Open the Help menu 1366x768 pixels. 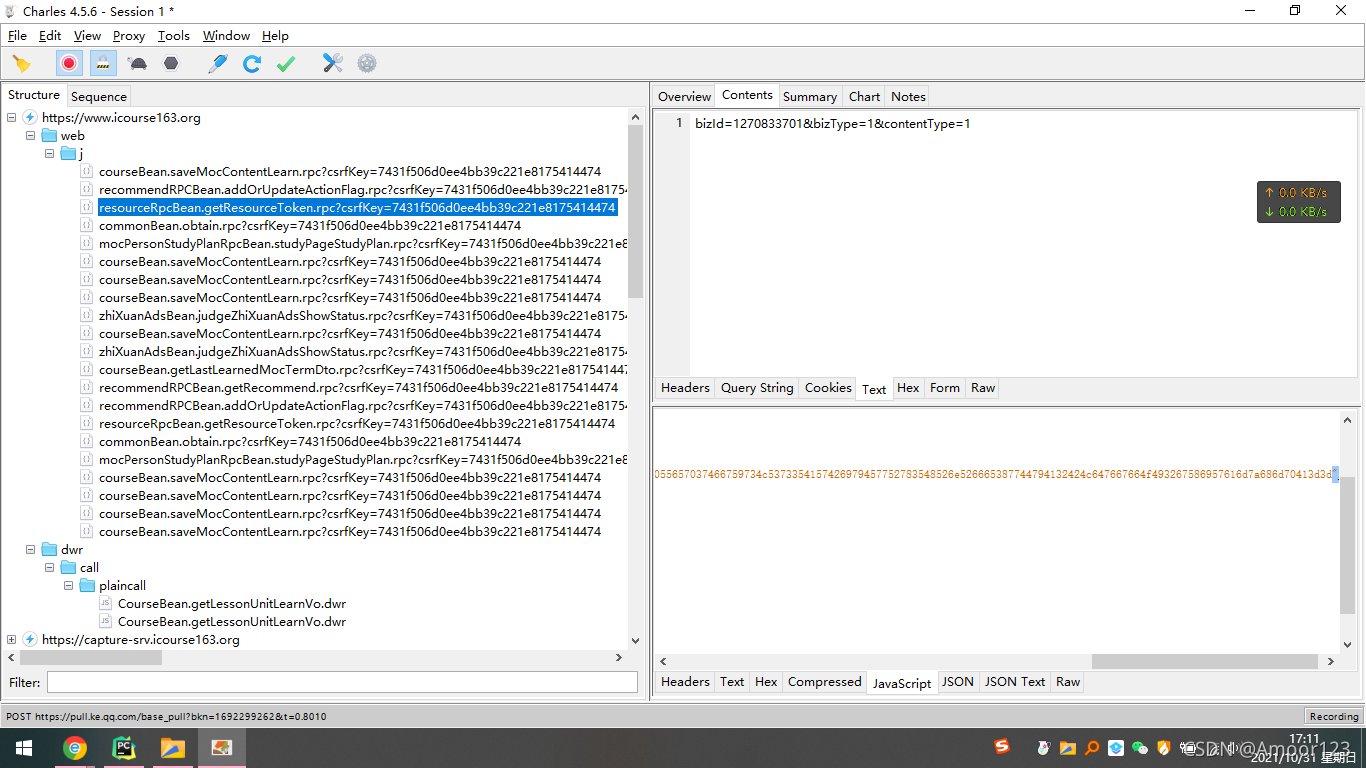[275, 36]
